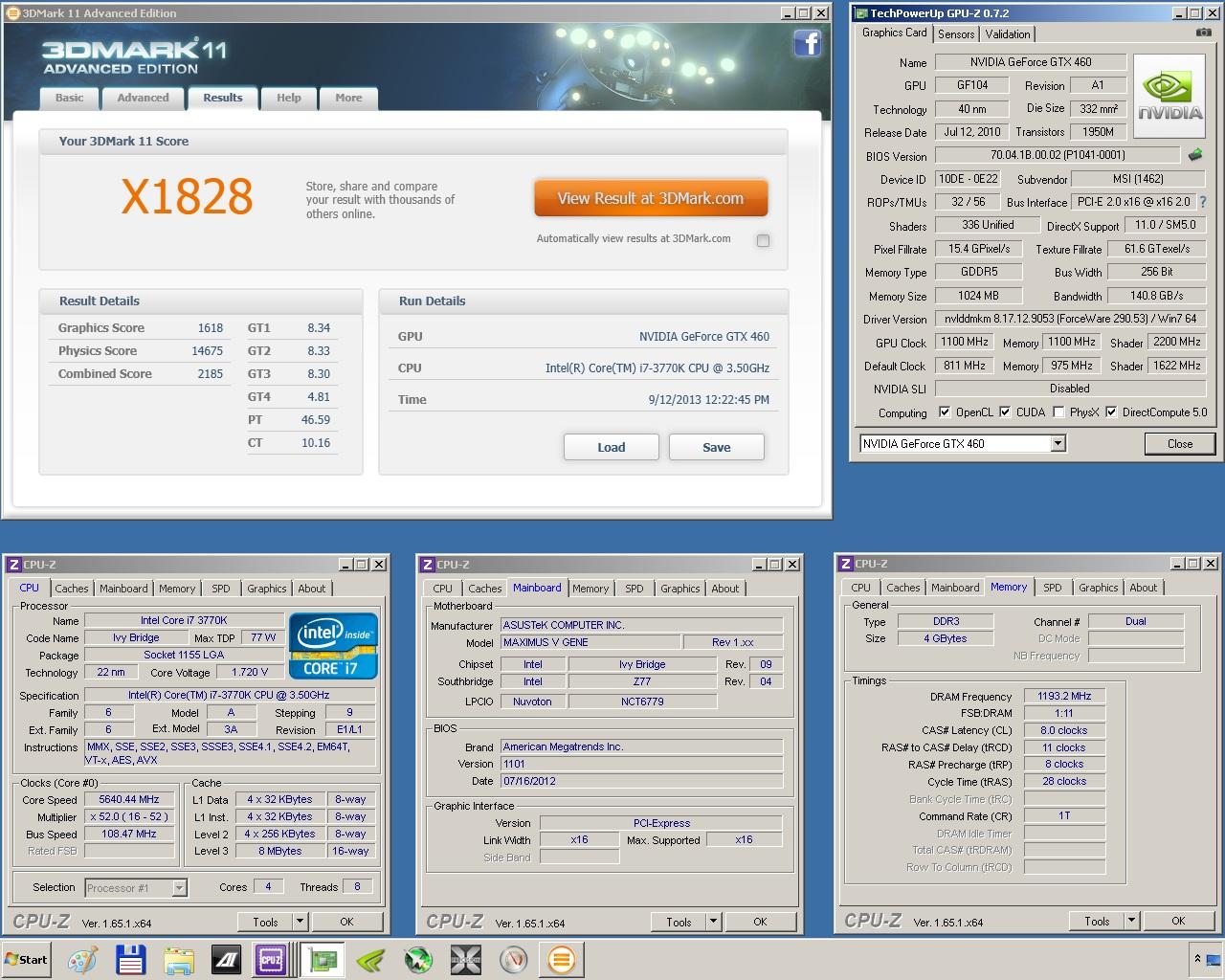Click the GPU-Z BIOS save chip icon
Viewport: 1225px width, 980px height.
[1195, 154]
